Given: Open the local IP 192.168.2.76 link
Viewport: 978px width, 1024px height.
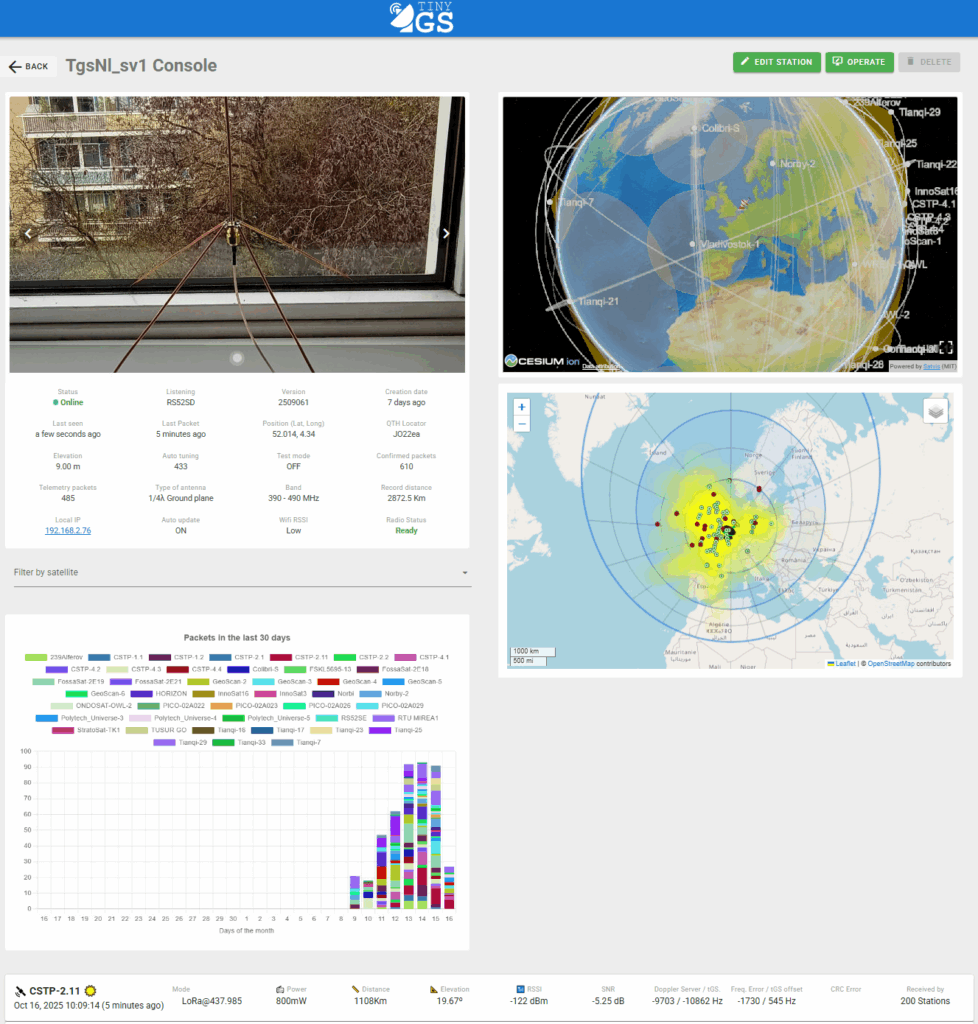Looking at the screenshot, I should [68, 531].
